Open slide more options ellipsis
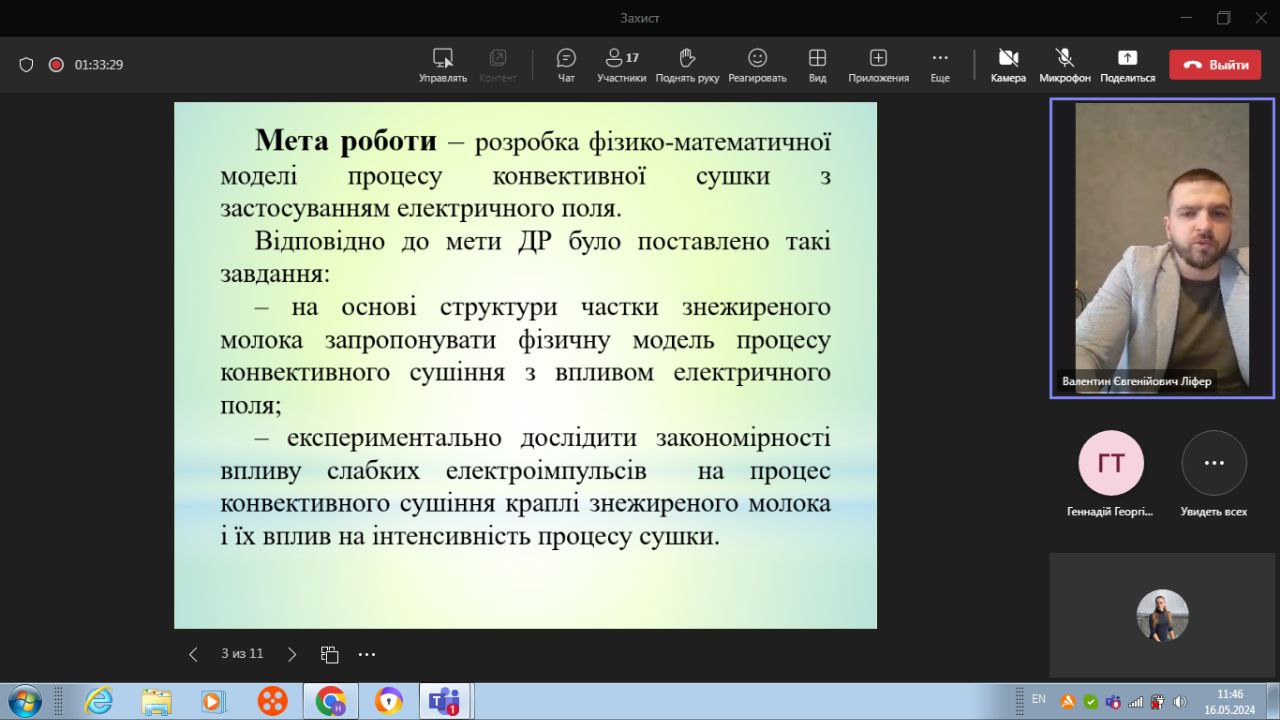 [x=367, y=654]
